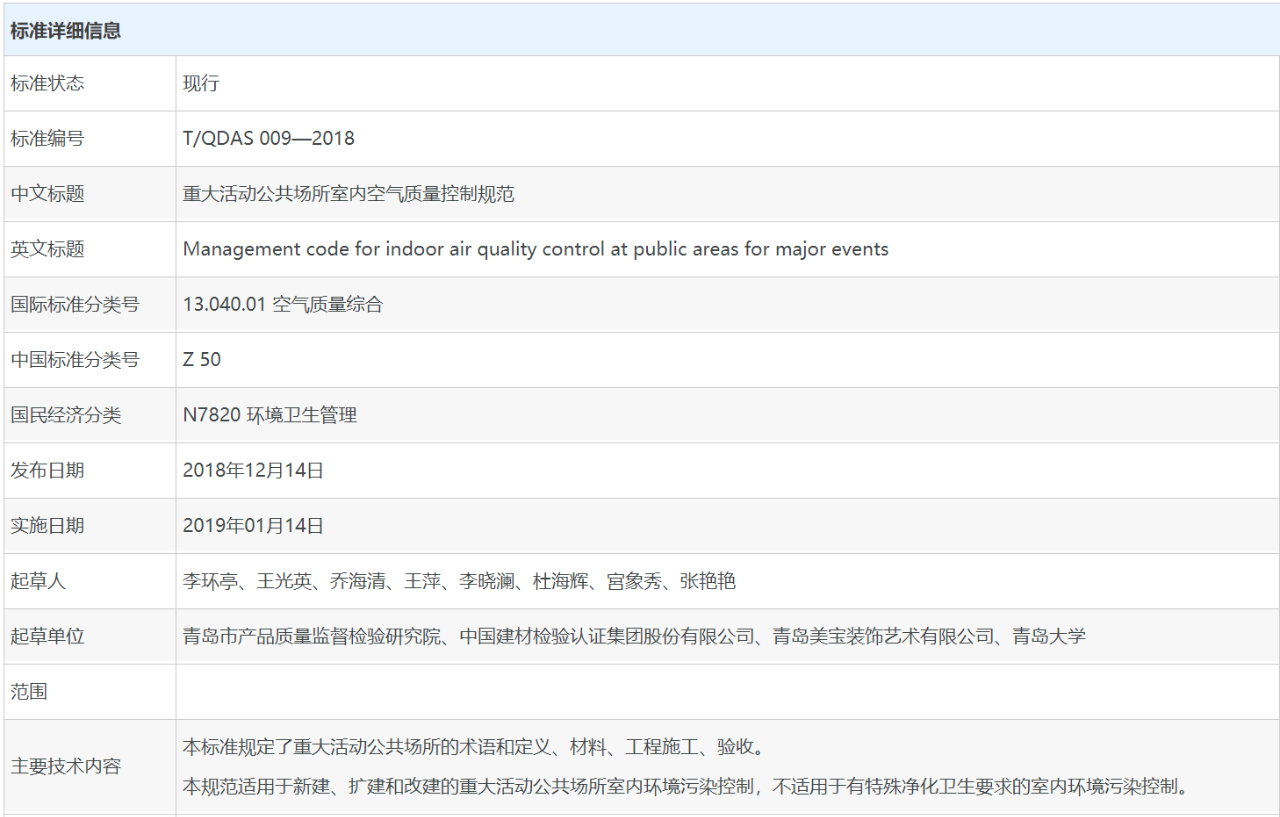Image resolution: width=1280 pixels, height=817 pixels.
Task: Click the drafters list starting with 李环亭
Action: click(x=459, y=581)
